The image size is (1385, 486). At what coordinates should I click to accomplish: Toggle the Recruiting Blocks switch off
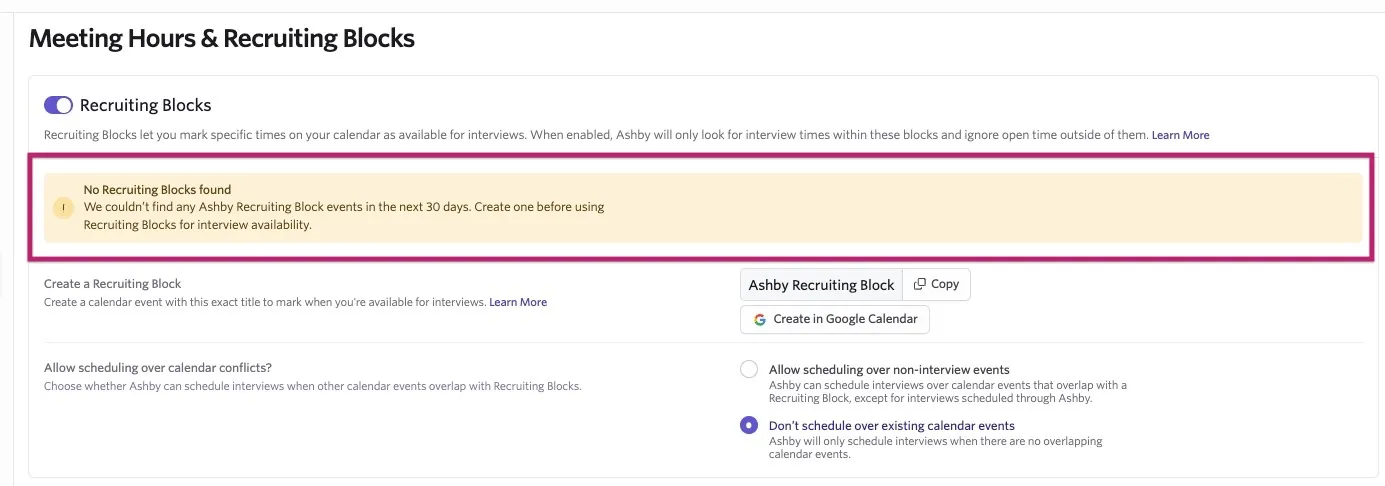coord(58,105)
